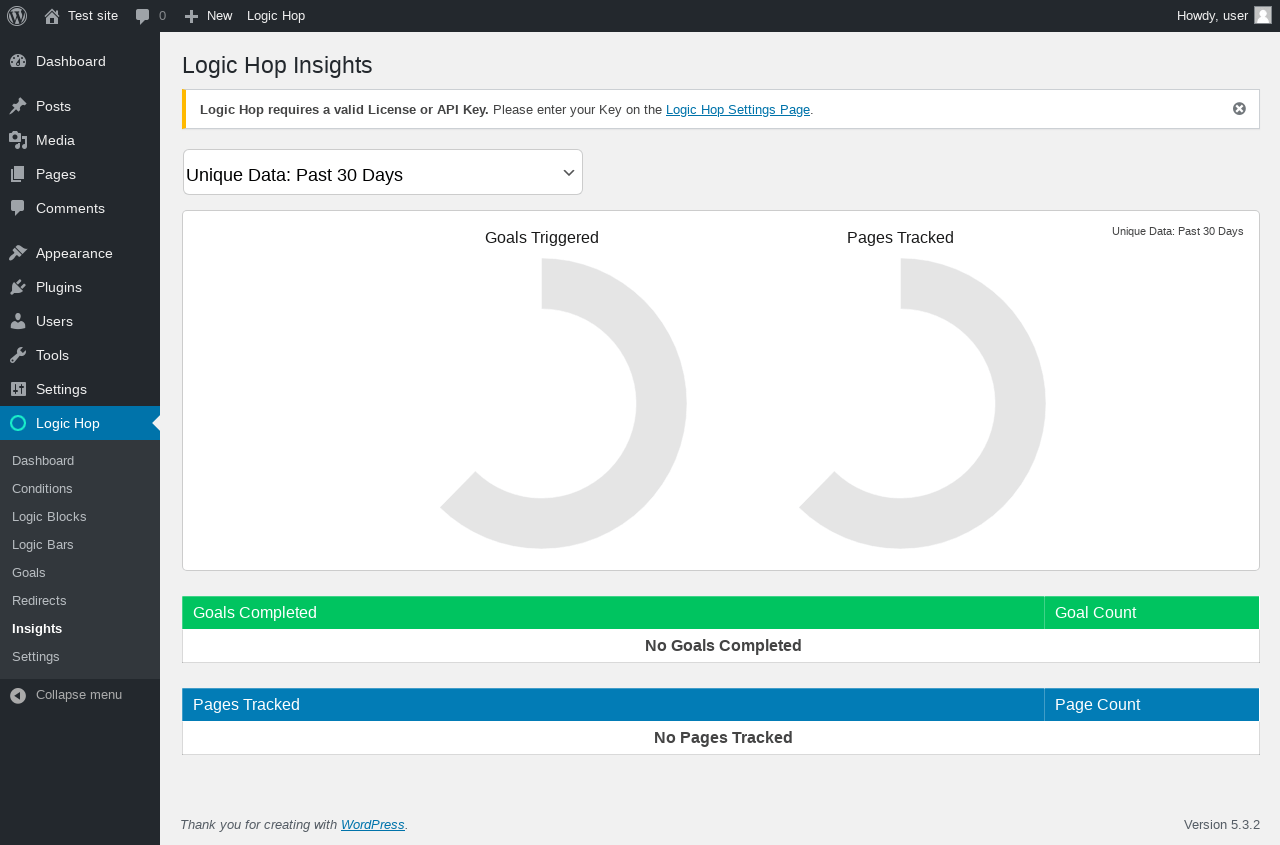Click the Pages Tracked donut chart

pos(922,403)
